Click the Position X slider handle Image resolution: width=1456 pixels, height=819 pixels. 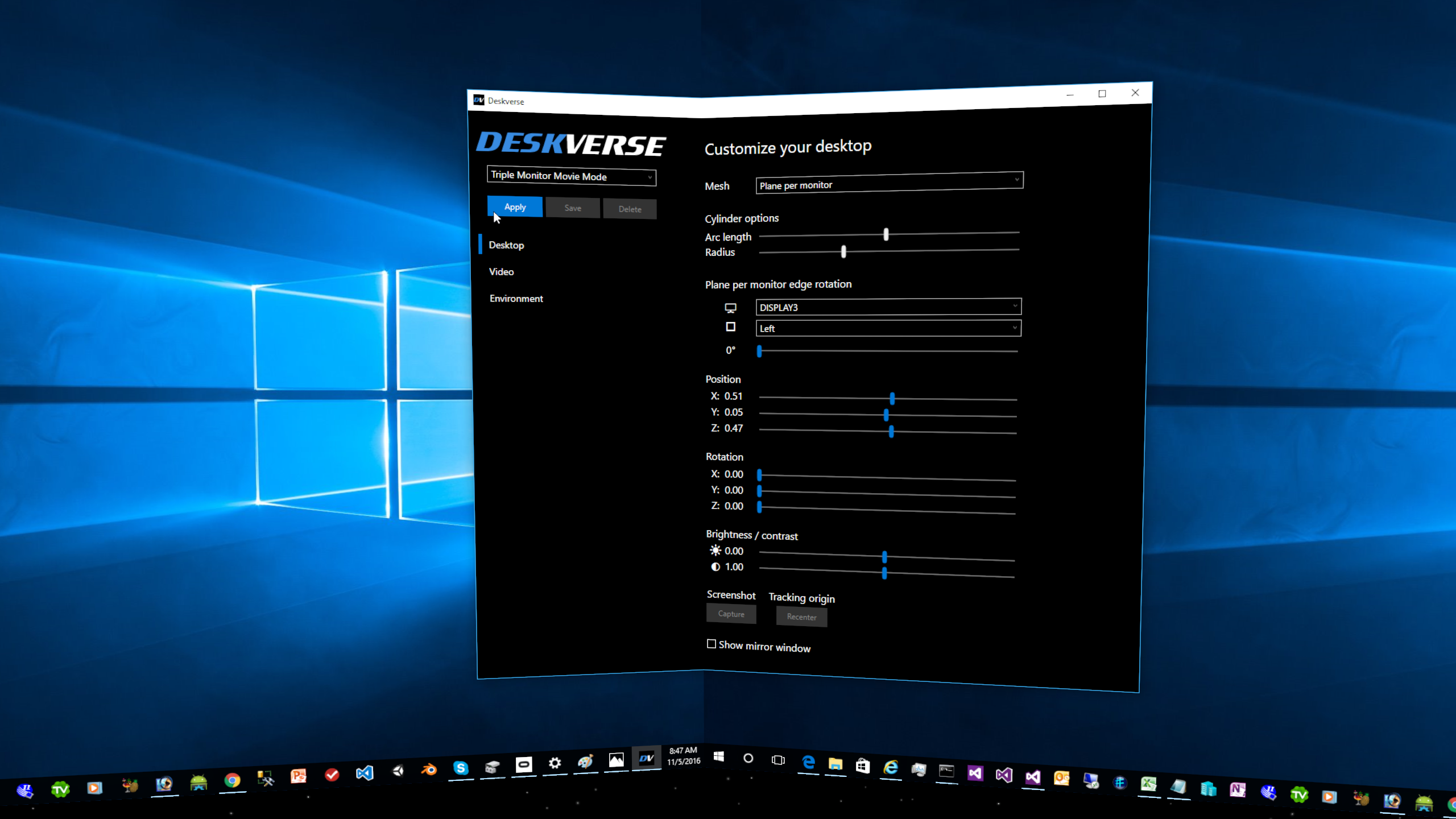tap(892, 399)
